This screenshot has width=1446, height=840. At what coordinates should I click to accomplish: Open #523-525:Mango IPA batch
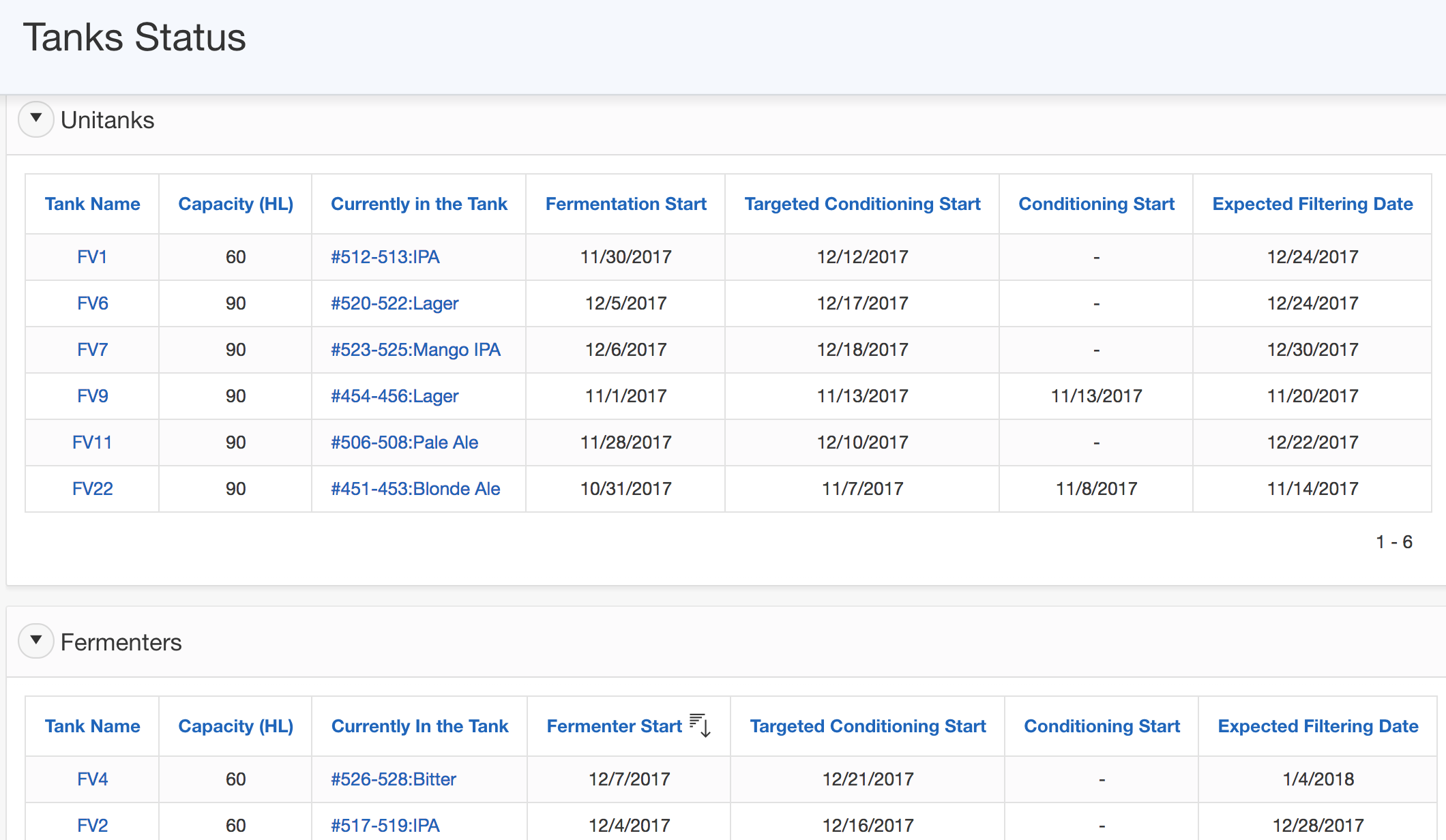(x=415, y=350)
